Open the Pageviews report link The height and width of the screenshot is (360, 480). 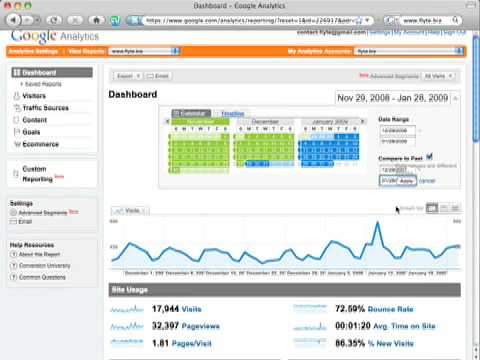[x=201, y=326]
